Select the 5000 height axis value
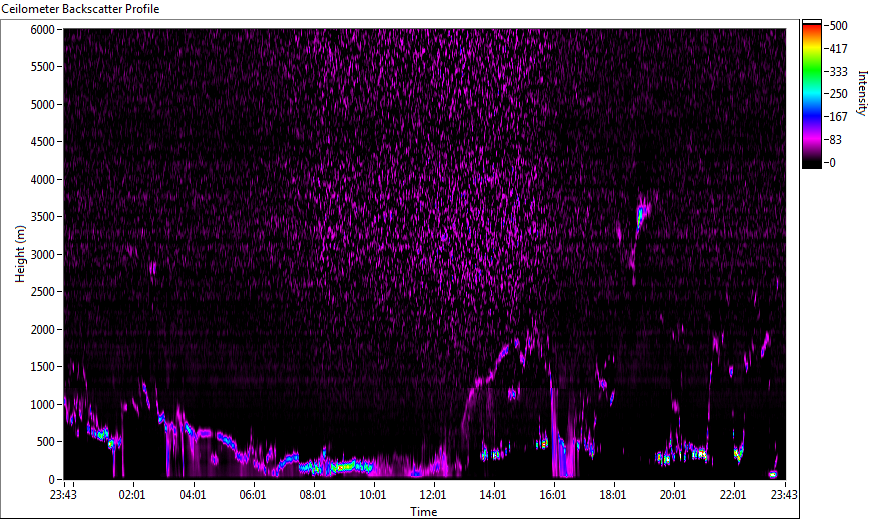 (x=42, y=105)
